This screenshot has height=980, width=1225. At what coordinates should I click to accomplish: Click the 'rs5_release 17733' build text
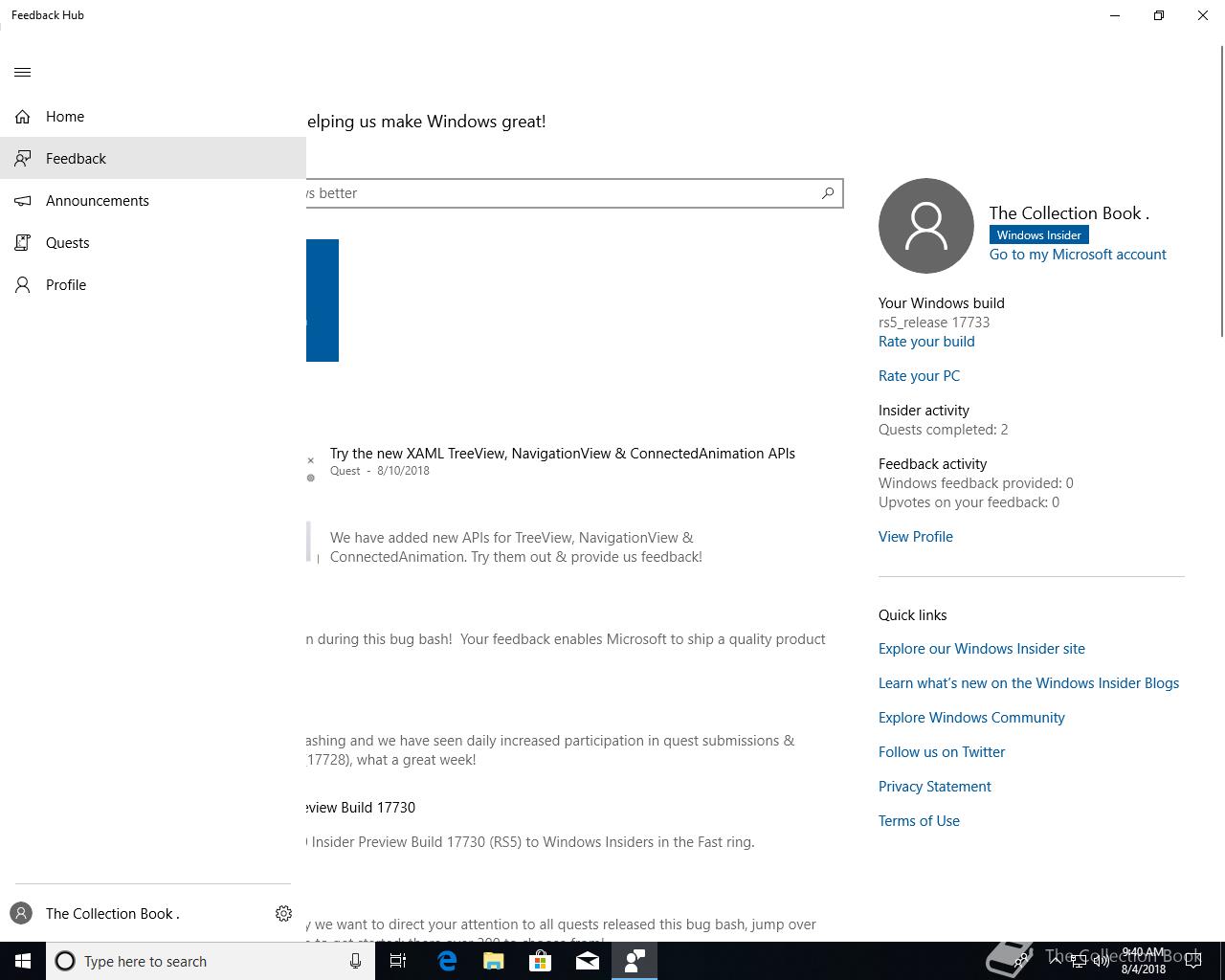coord(934,323)
